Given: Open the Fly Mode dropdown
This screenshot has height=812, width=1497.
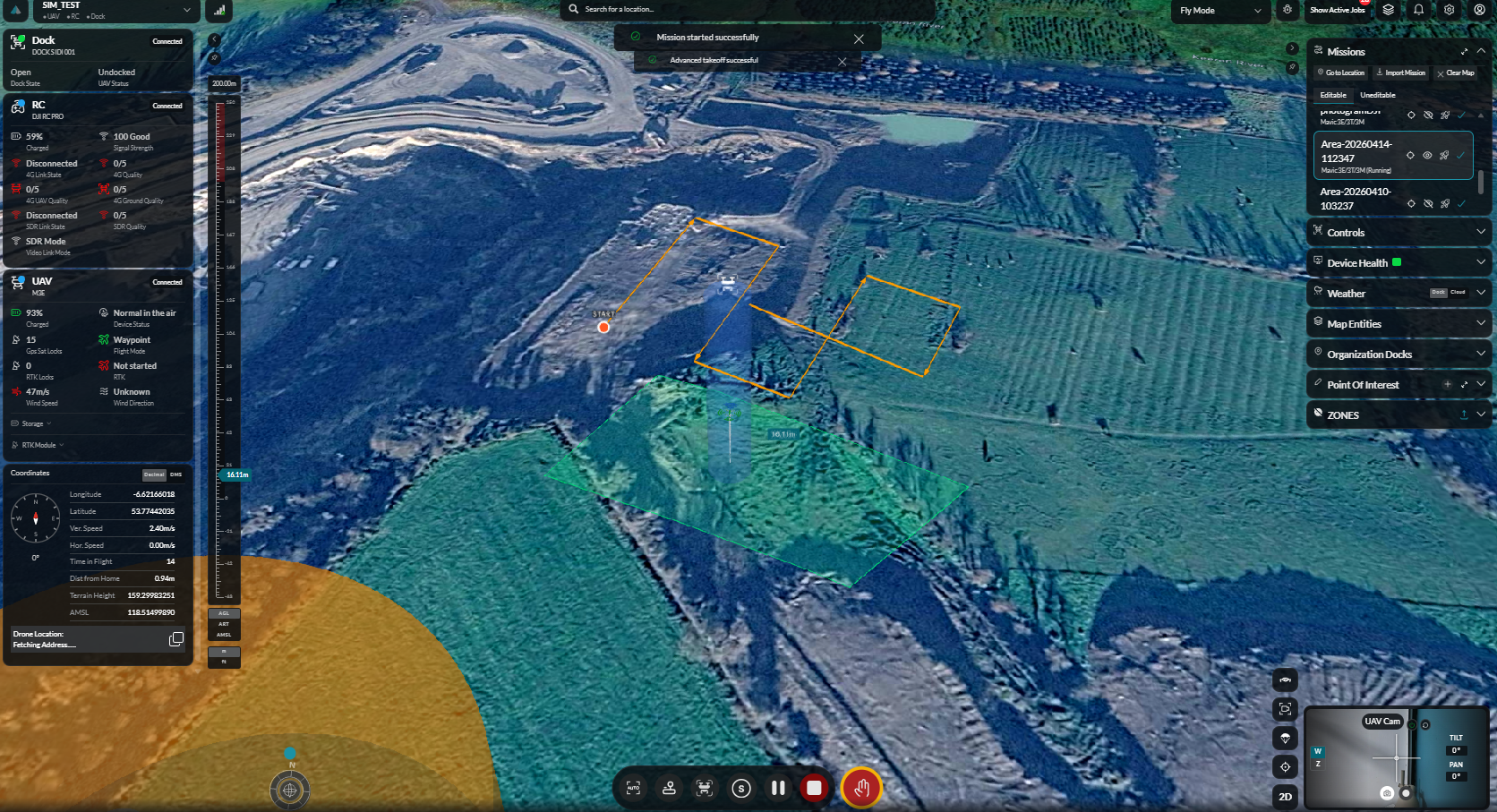Looking at the screenshot, I should 1219,11.
